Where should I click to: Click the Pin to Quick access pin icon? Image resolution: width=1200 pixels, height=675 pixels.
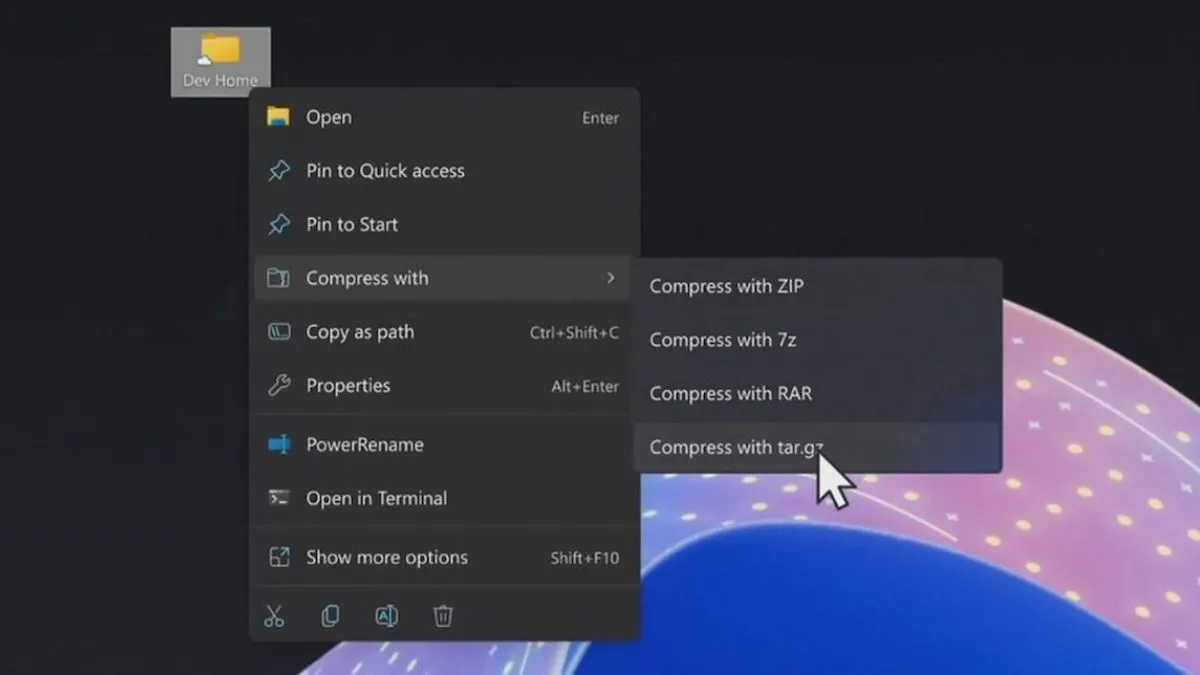point(281,170)
